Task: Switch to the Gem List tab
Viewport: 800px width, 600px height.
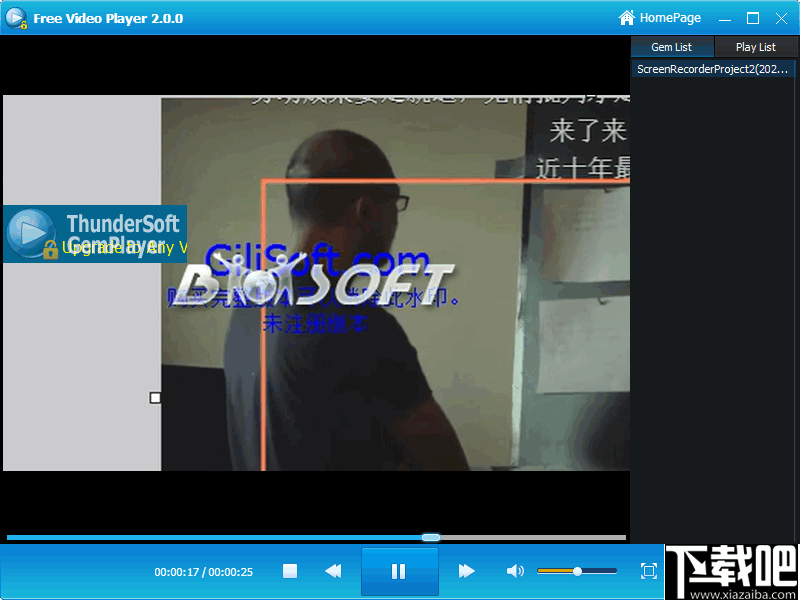Action: 672,46
